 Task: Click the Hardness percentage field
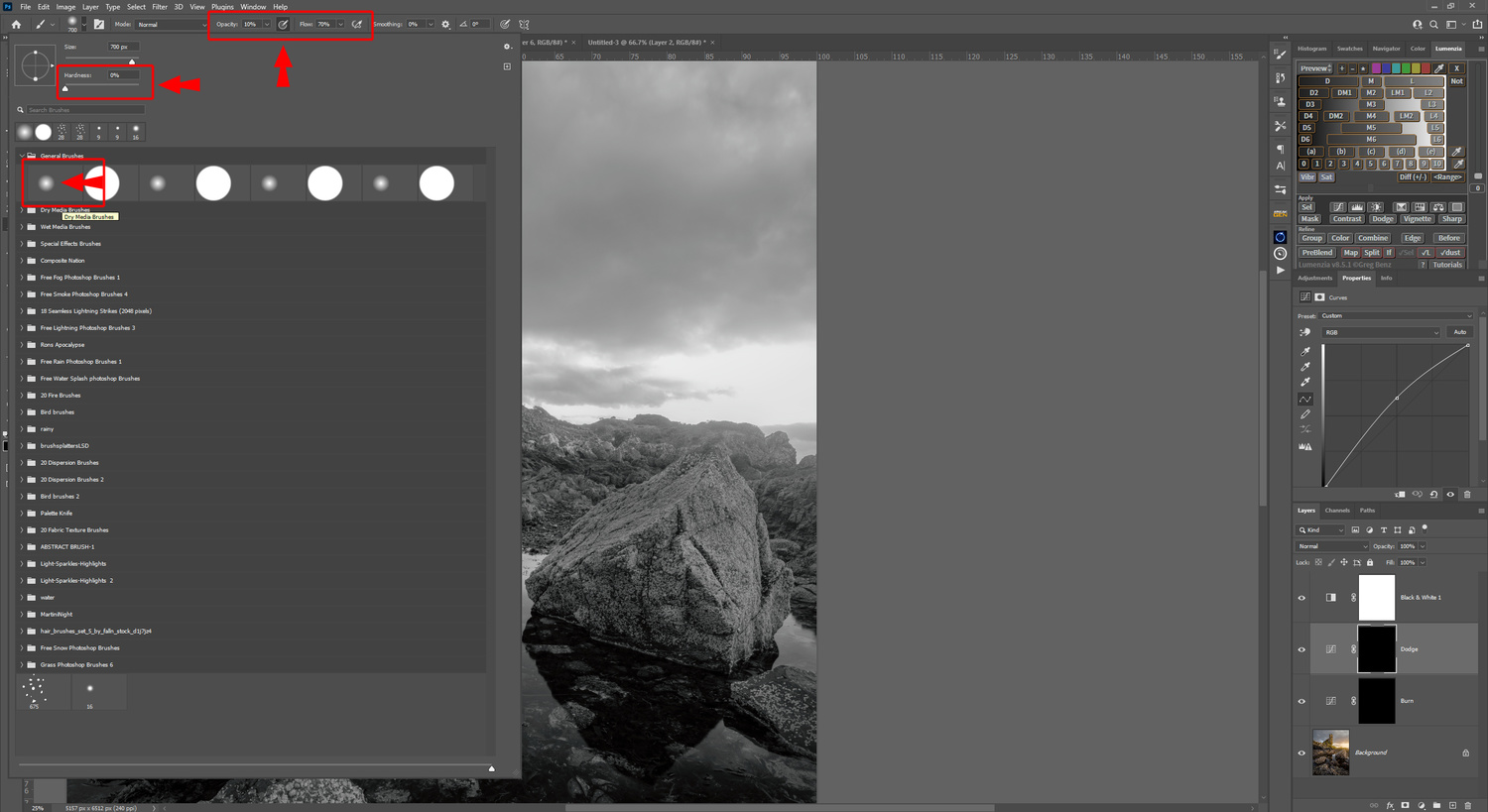pyautogui.click(x=123, y=75)
